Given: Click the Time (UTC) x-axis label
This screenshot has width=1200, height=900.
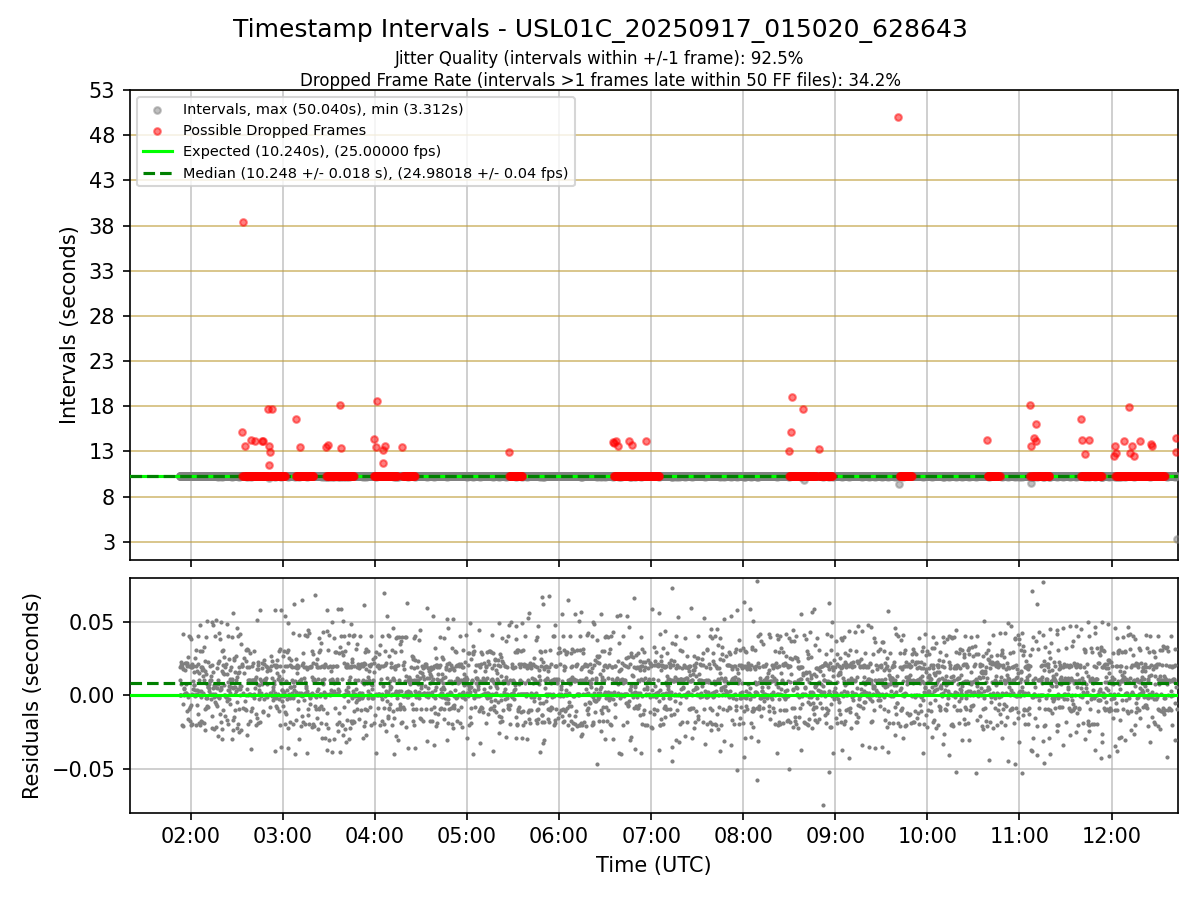Looking at the screenshot, I should point(653,865).
